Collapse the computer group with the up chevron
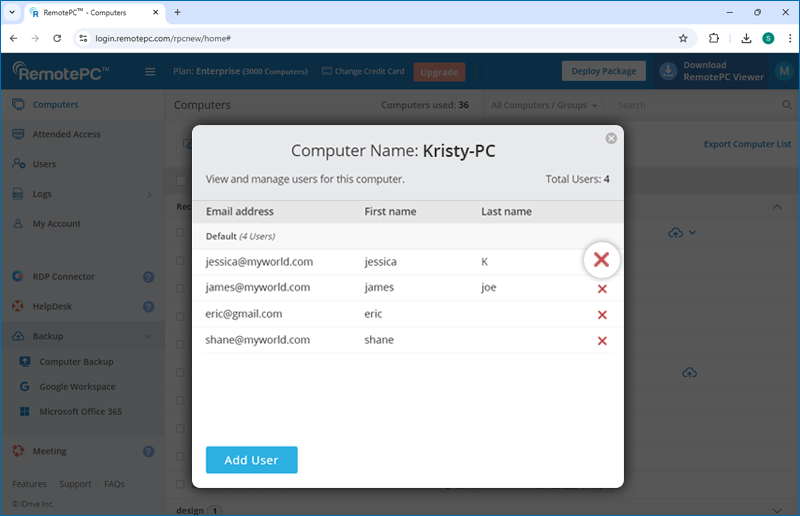Image resolution: width=800 pixels, height=516 pixels. (x=778, y=207)
